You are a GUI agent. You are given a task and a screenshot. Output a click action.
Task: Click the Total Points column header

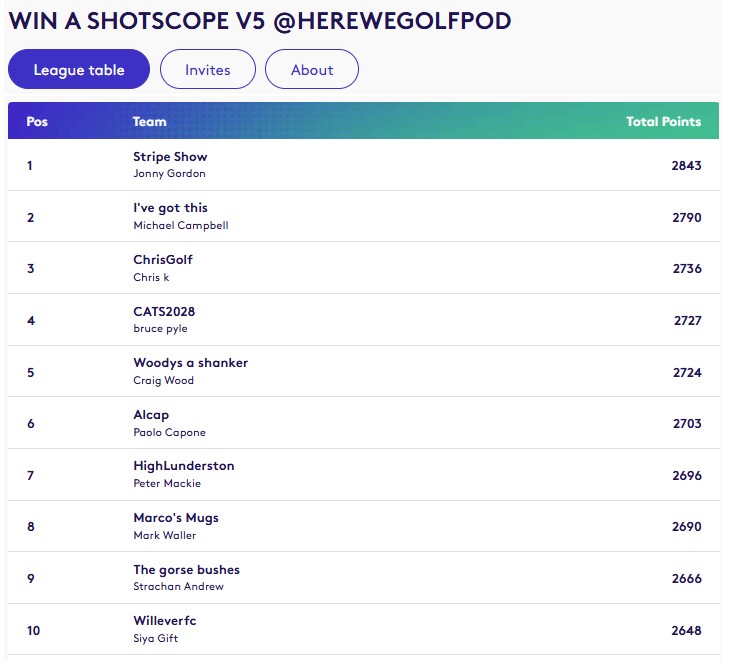(663, 122)
